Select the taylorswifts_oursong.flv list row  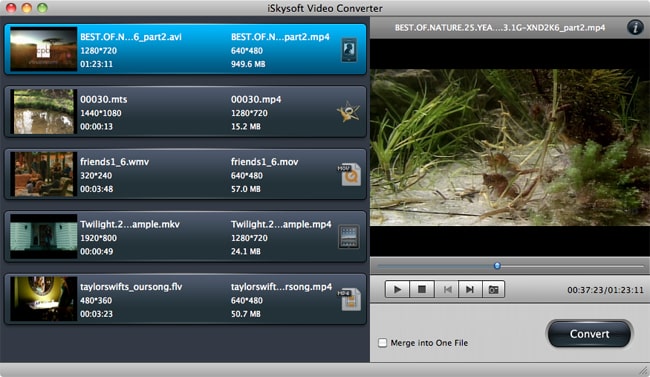(x=185, y=299)
